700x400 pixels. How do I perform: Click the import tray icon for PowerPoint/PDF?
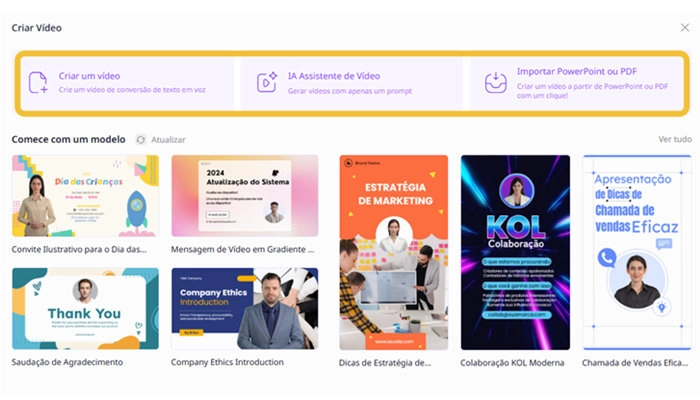(496, 83)
